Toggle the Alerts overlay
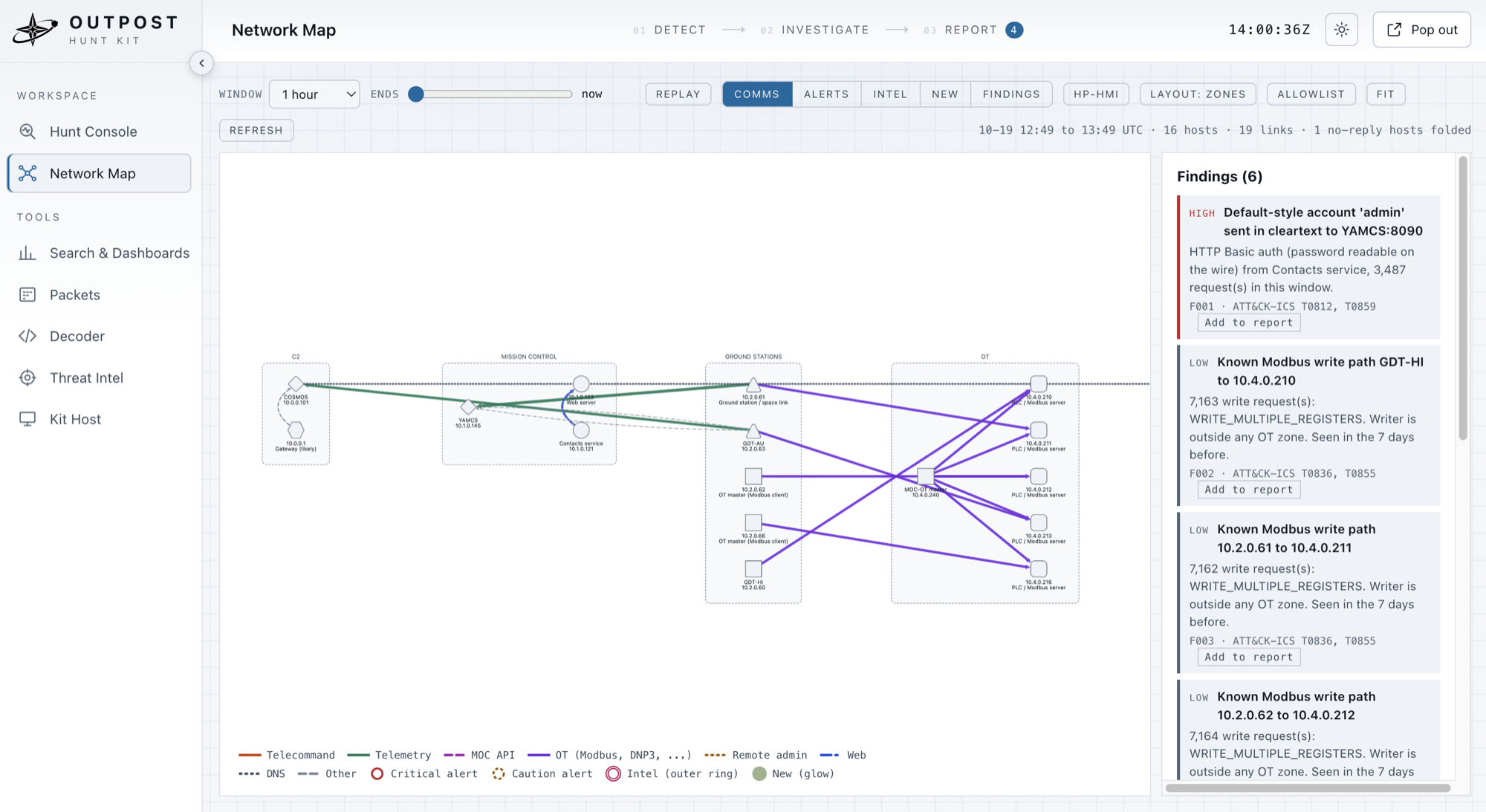1486x812 pixels. coord(826,94)
